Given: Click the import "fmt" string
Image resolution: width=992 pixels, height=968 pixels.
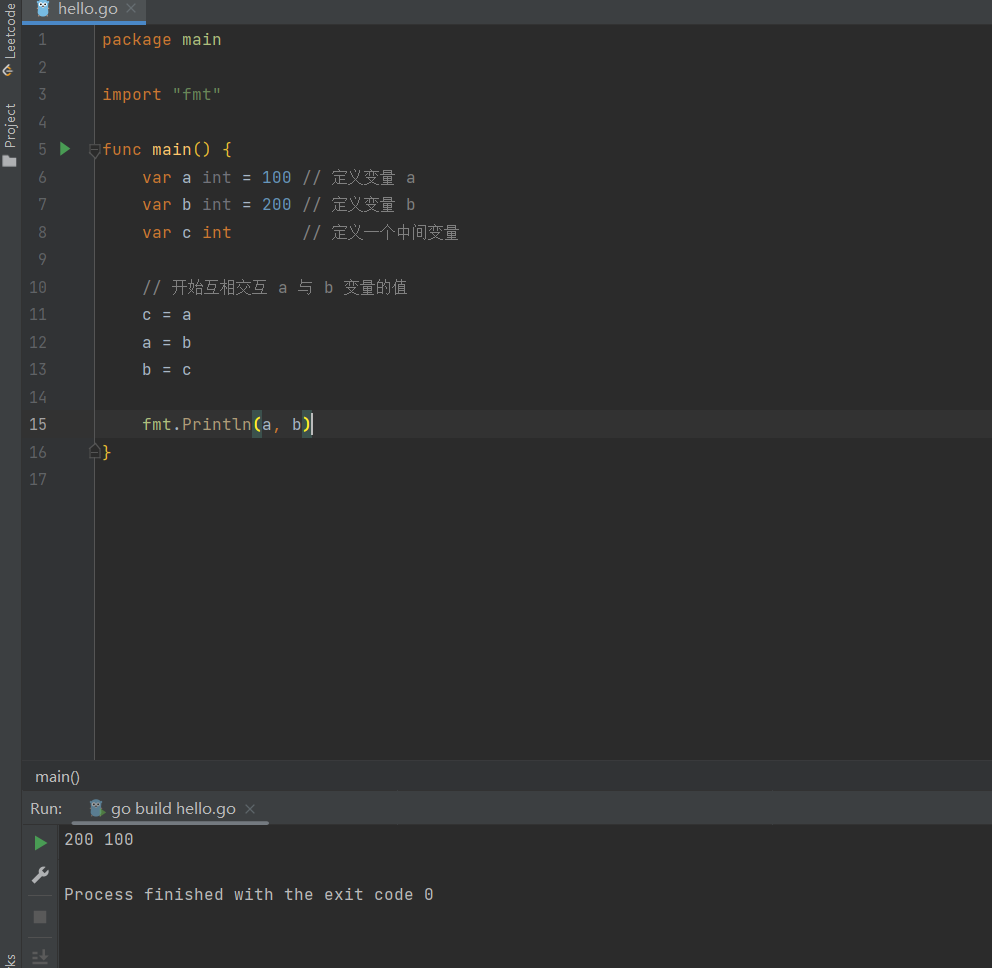Looking at the screenshot, I should click(x=197, y=95).
